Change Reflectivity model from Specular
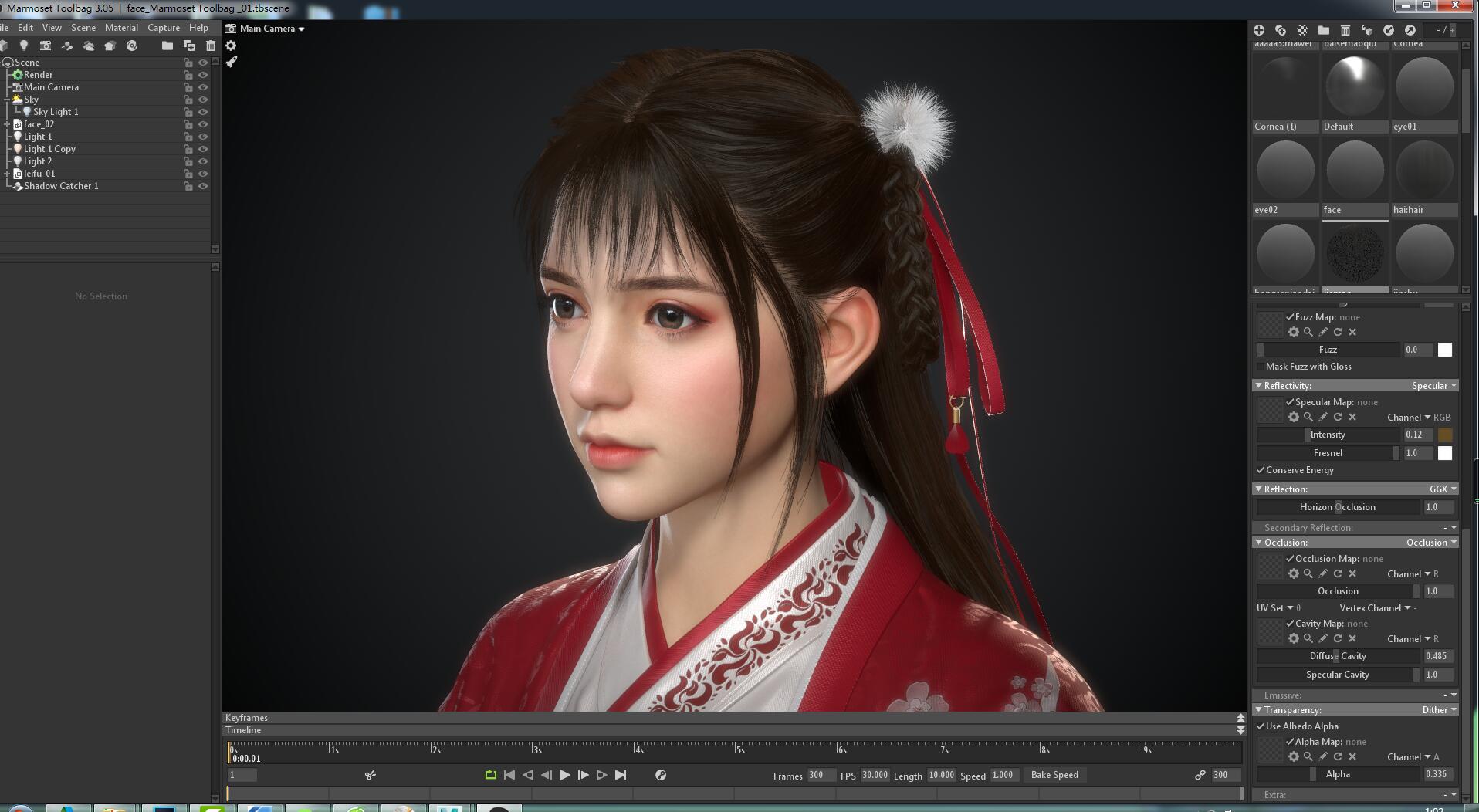The image size is (1479, 812). (x=1433, y=386)
